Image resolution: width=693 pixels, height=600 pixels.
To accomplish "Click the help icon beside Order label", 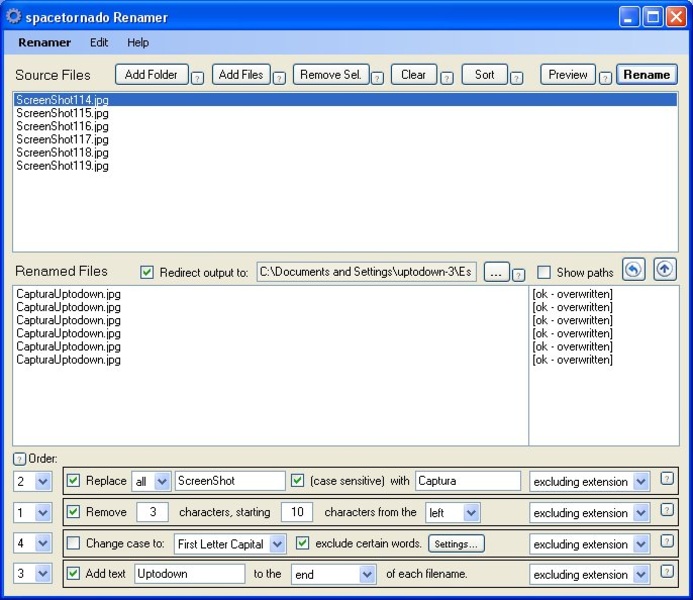I will coord(19,459).
